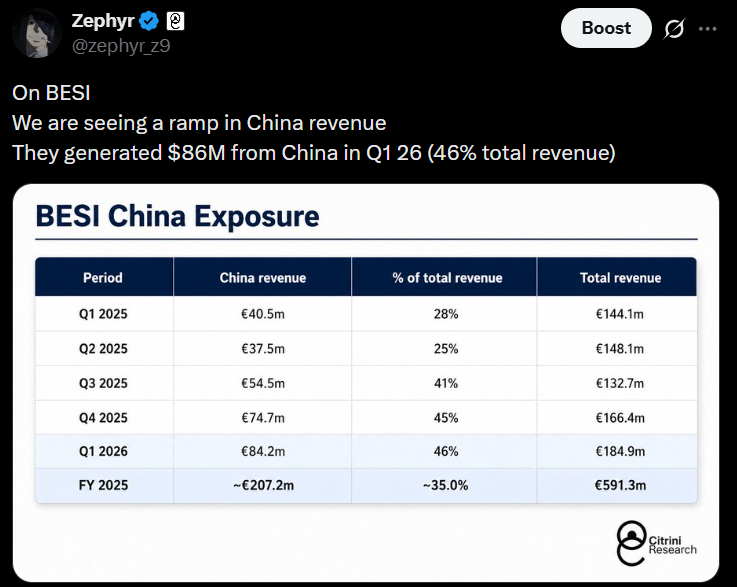Click the blue verified badge
The height and width of the screenshot is (587, 737).
point(149,22)
